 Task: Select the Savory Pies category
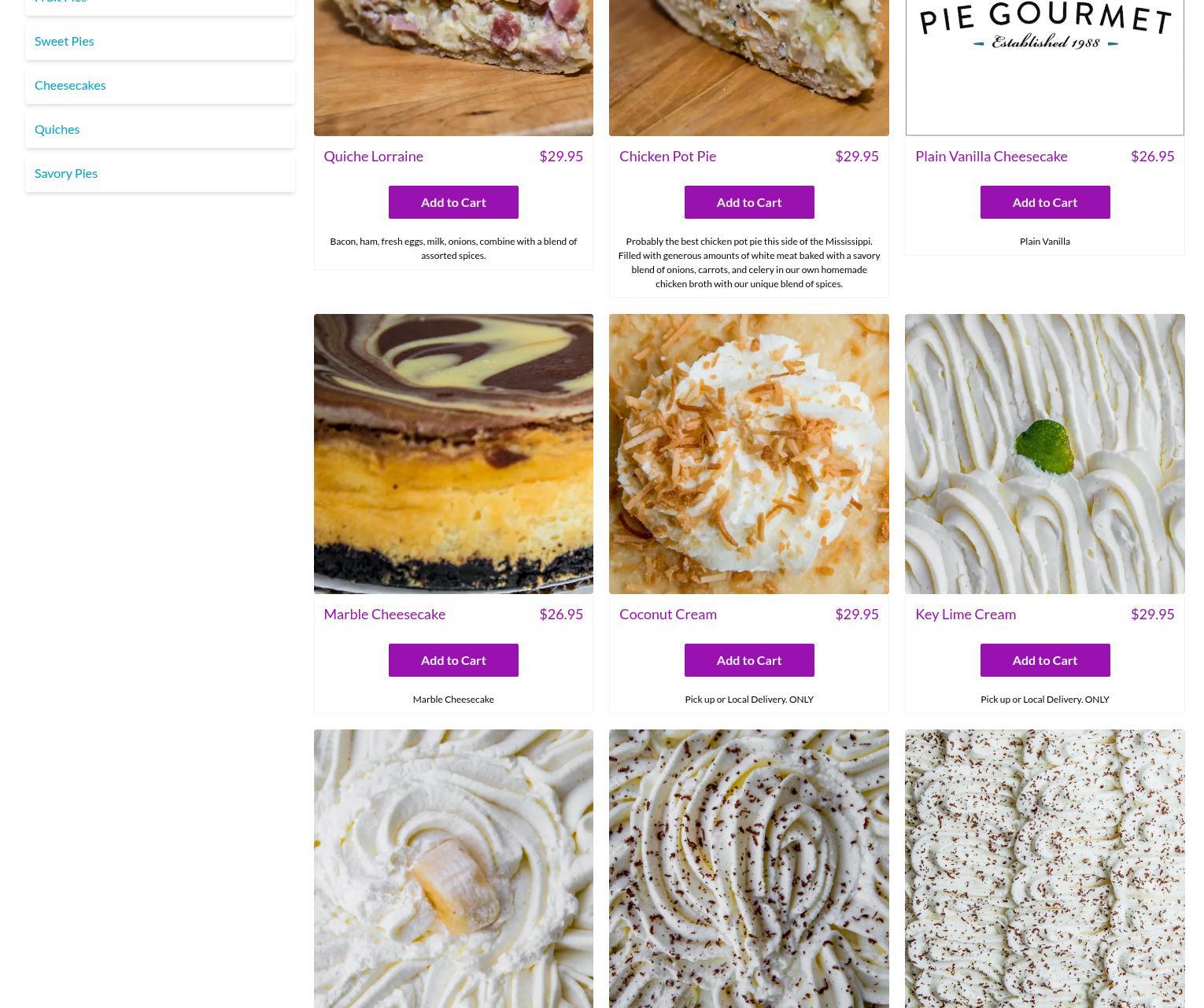click(66, 173)
